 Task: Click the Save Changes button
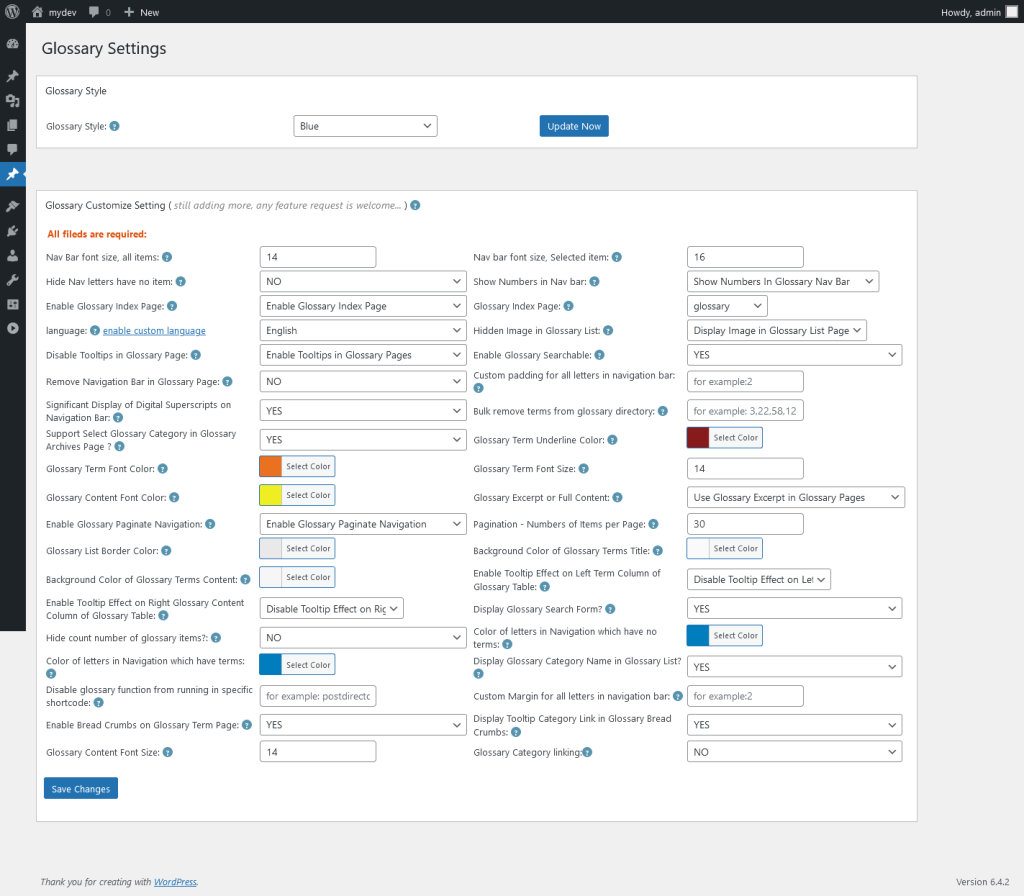(81, 788)
